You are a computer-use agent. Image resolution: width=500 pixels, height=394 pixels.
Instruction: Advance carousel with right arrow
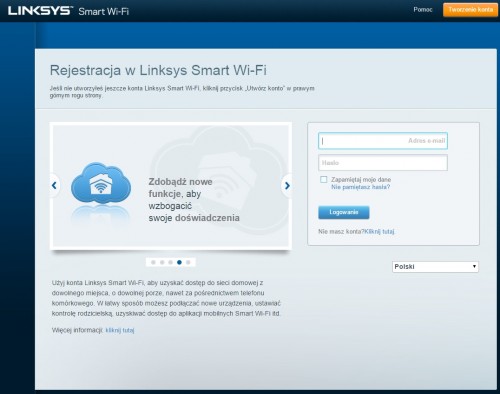pos(287,186)
